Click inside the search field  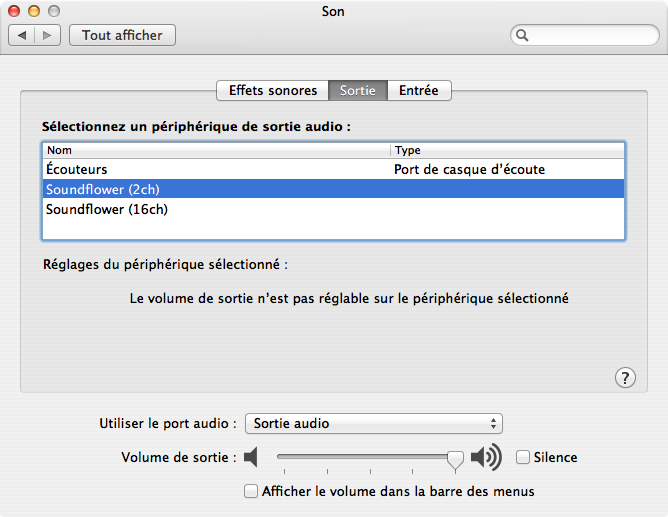click(x=592, y=35)
